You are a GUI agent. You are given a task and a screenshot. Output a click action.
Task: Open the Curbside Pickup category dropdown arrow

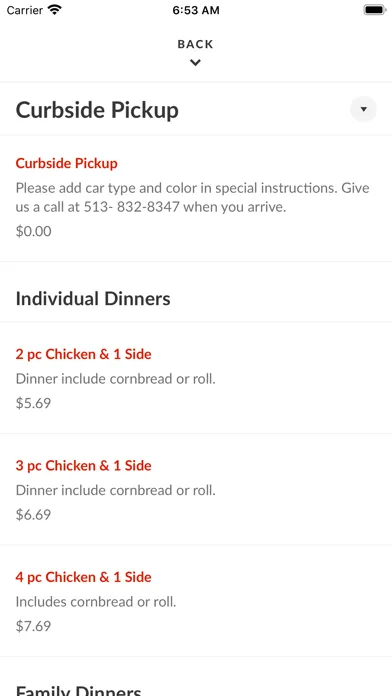363,109
